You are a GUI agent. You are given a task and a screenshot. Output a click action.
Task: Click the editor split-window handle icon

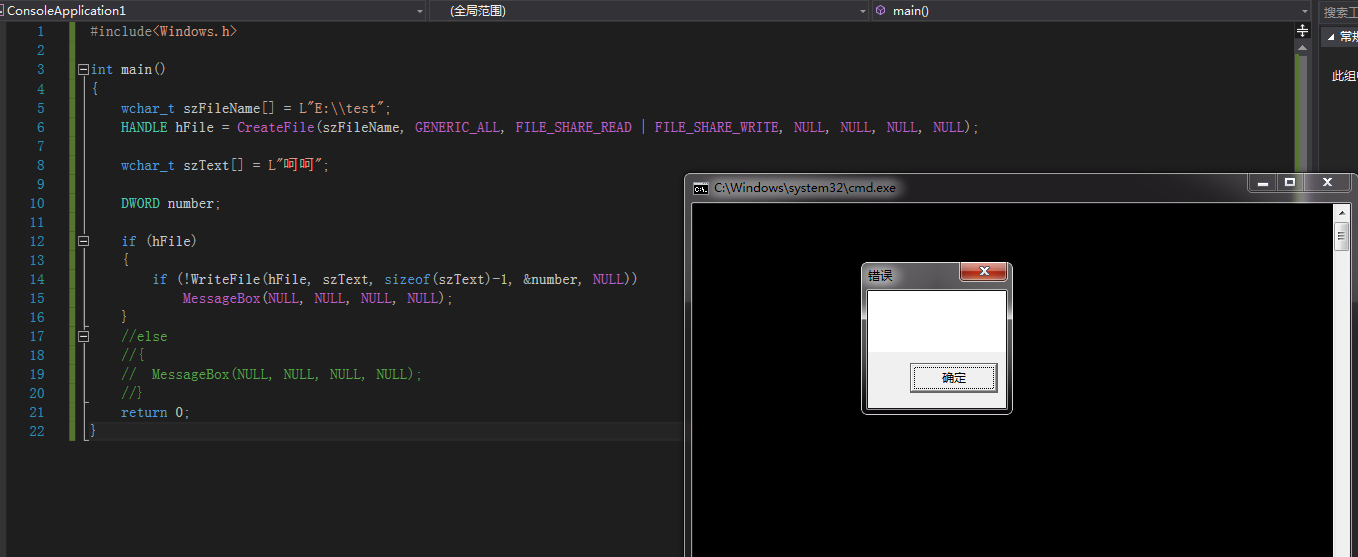click(1302, 31)
